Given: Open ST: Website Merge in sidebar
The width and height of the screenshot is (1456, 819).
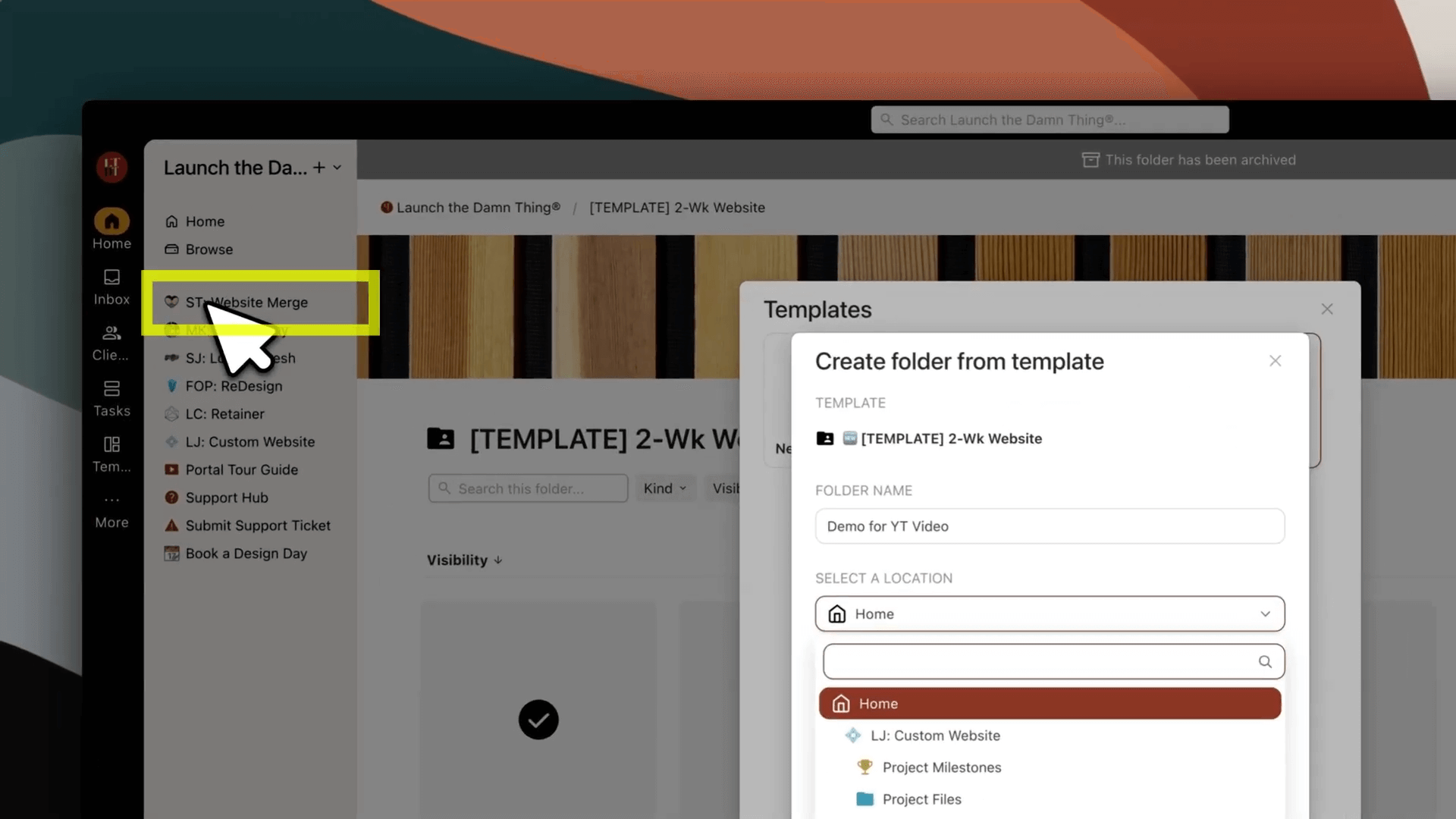Looking at the screenshot, I should point(246,303).
